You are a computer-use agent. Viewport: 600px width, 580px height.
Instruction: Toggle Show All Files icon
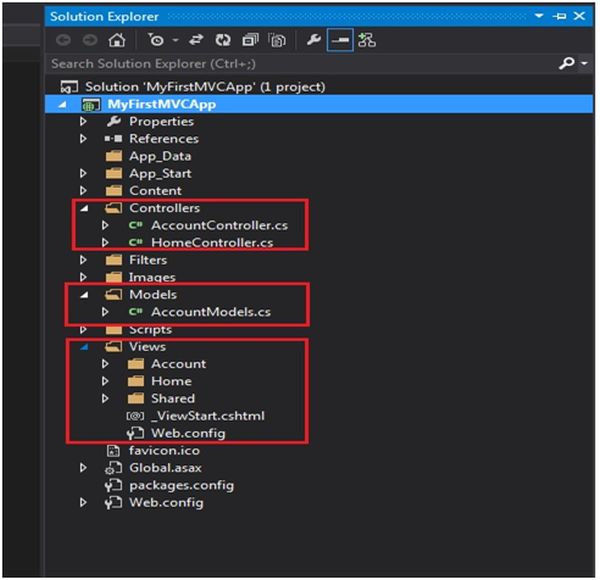277,40
